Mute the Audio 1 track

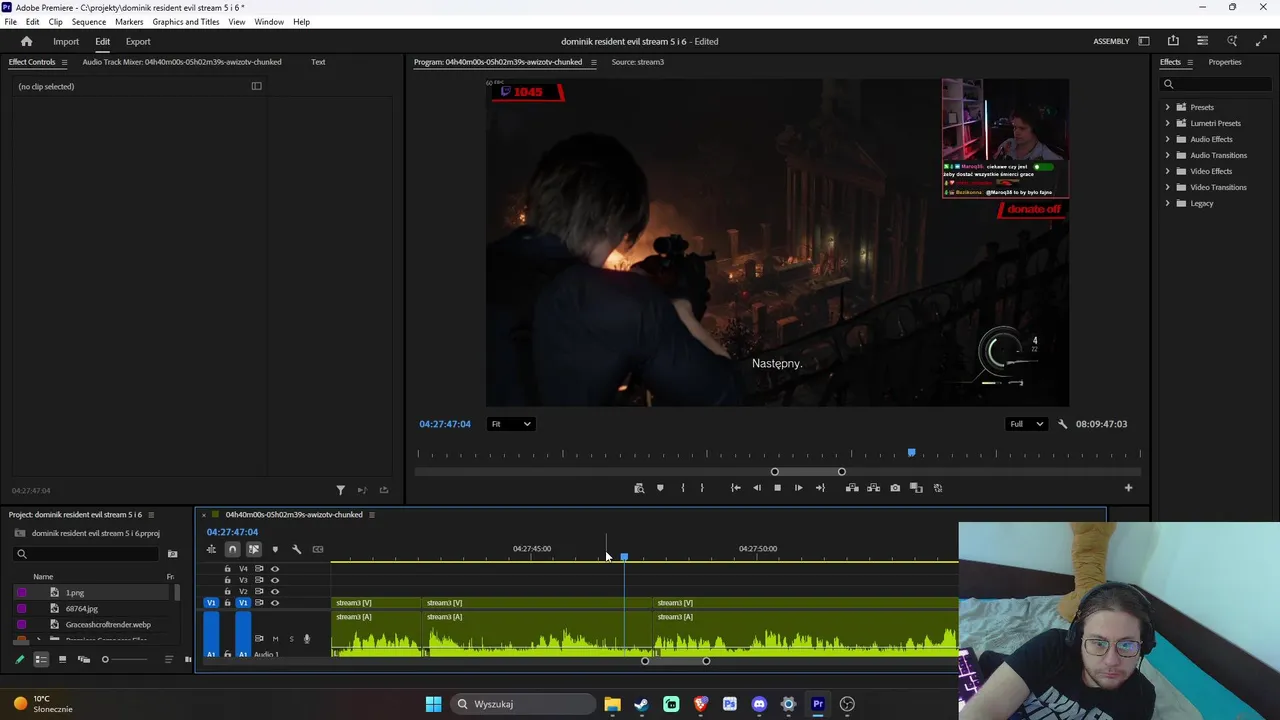click(275, 639)
